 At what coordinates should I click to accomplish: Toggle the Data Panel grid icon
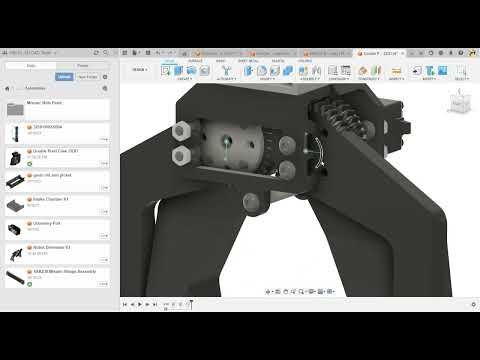(125, 53)
